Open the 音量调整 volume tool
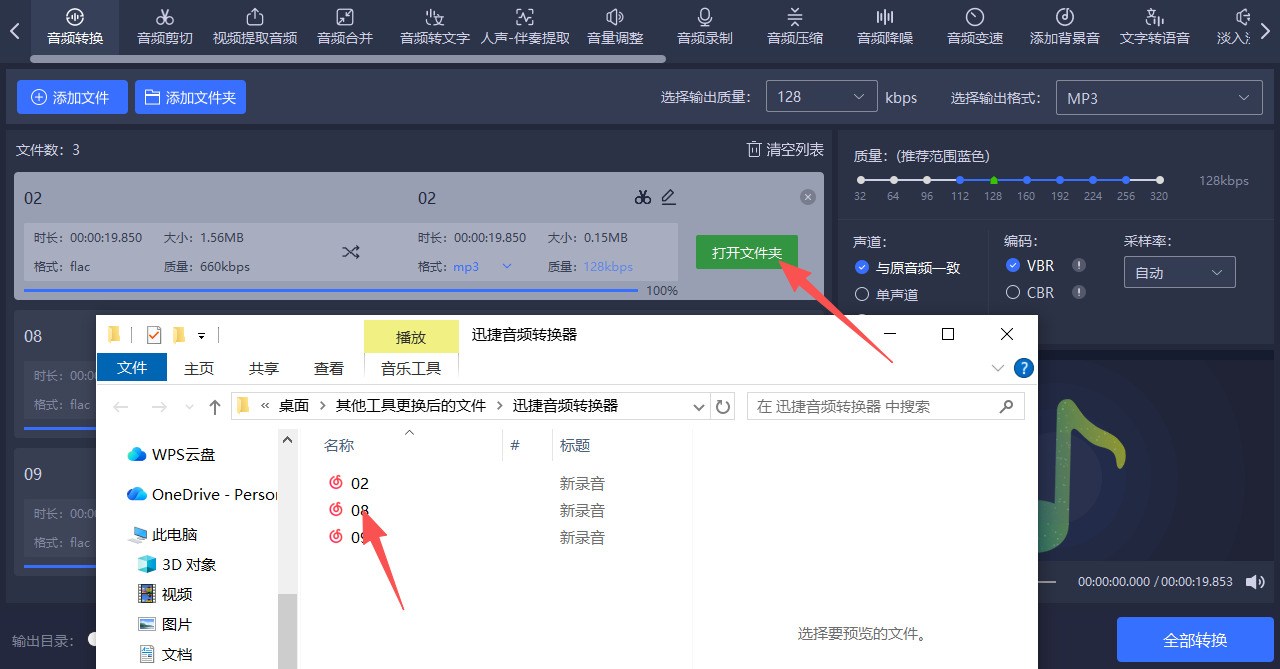 (615, 27)
